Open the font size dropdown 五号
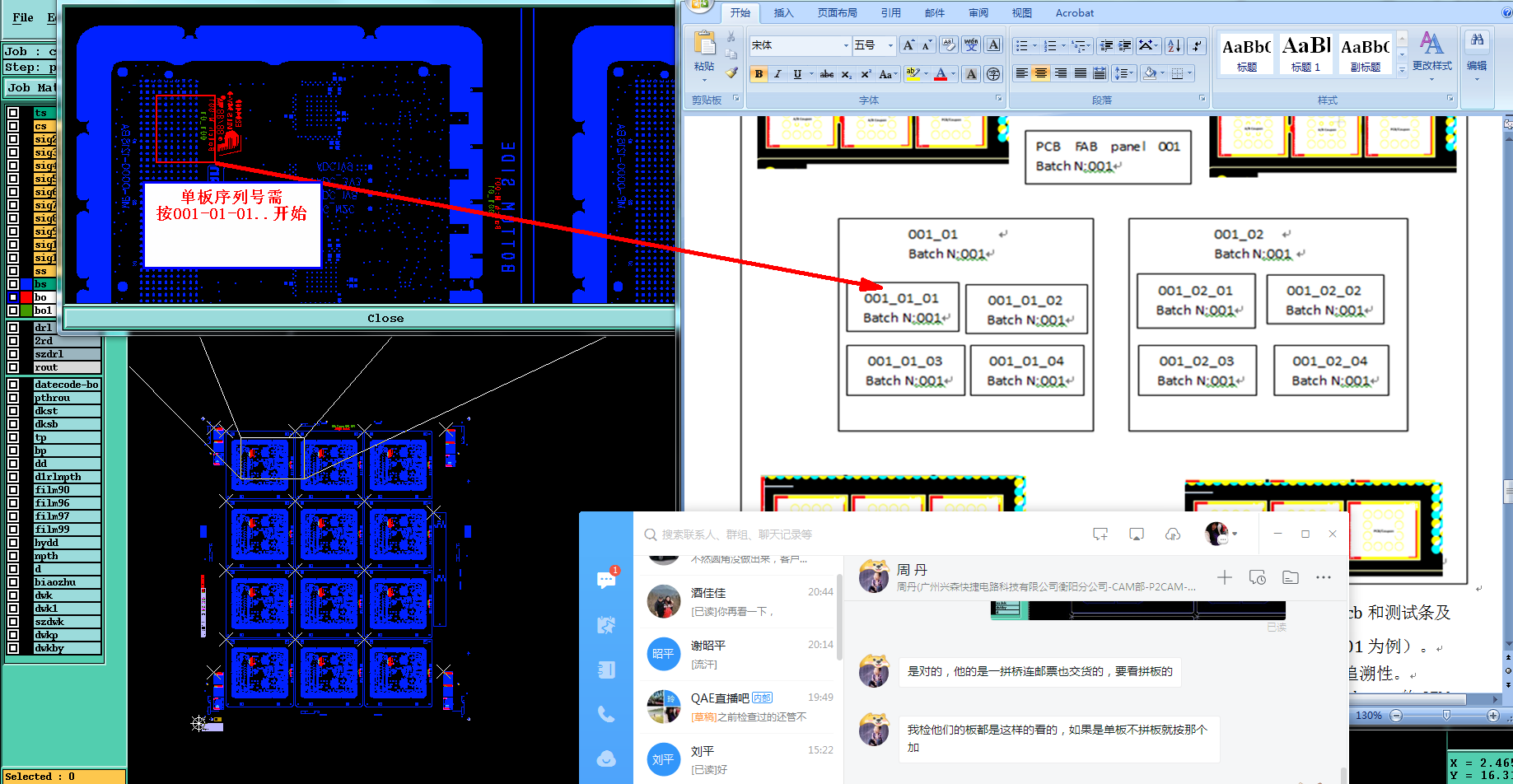 [890, 45]
